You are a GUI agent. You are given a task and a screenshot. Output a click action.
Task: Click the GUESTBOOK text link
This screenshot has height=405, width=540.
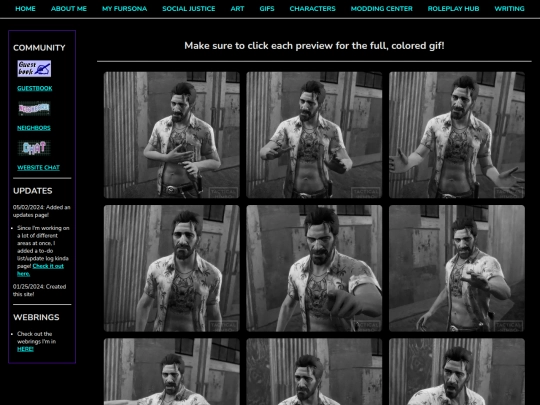pos(35,88)
